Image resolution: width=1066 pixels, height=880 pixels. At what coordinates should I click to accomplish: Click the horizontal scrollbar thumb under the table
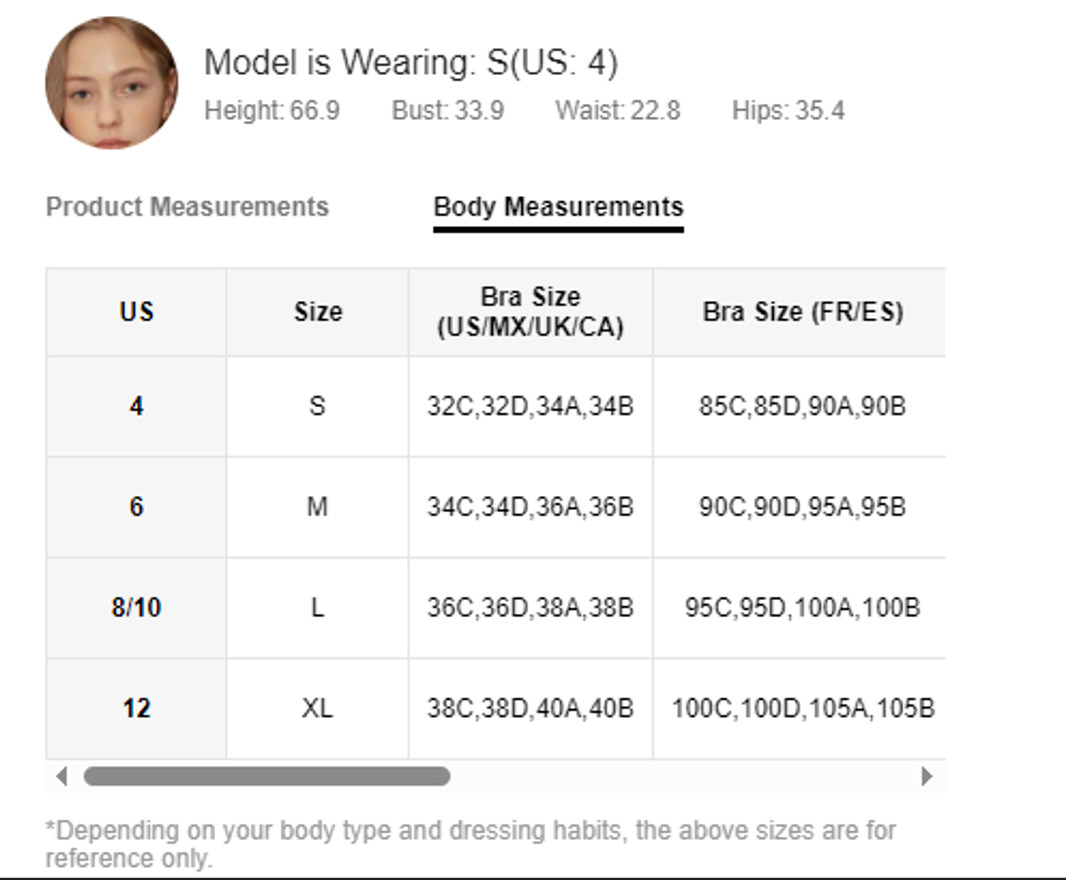tap(266, 776)
